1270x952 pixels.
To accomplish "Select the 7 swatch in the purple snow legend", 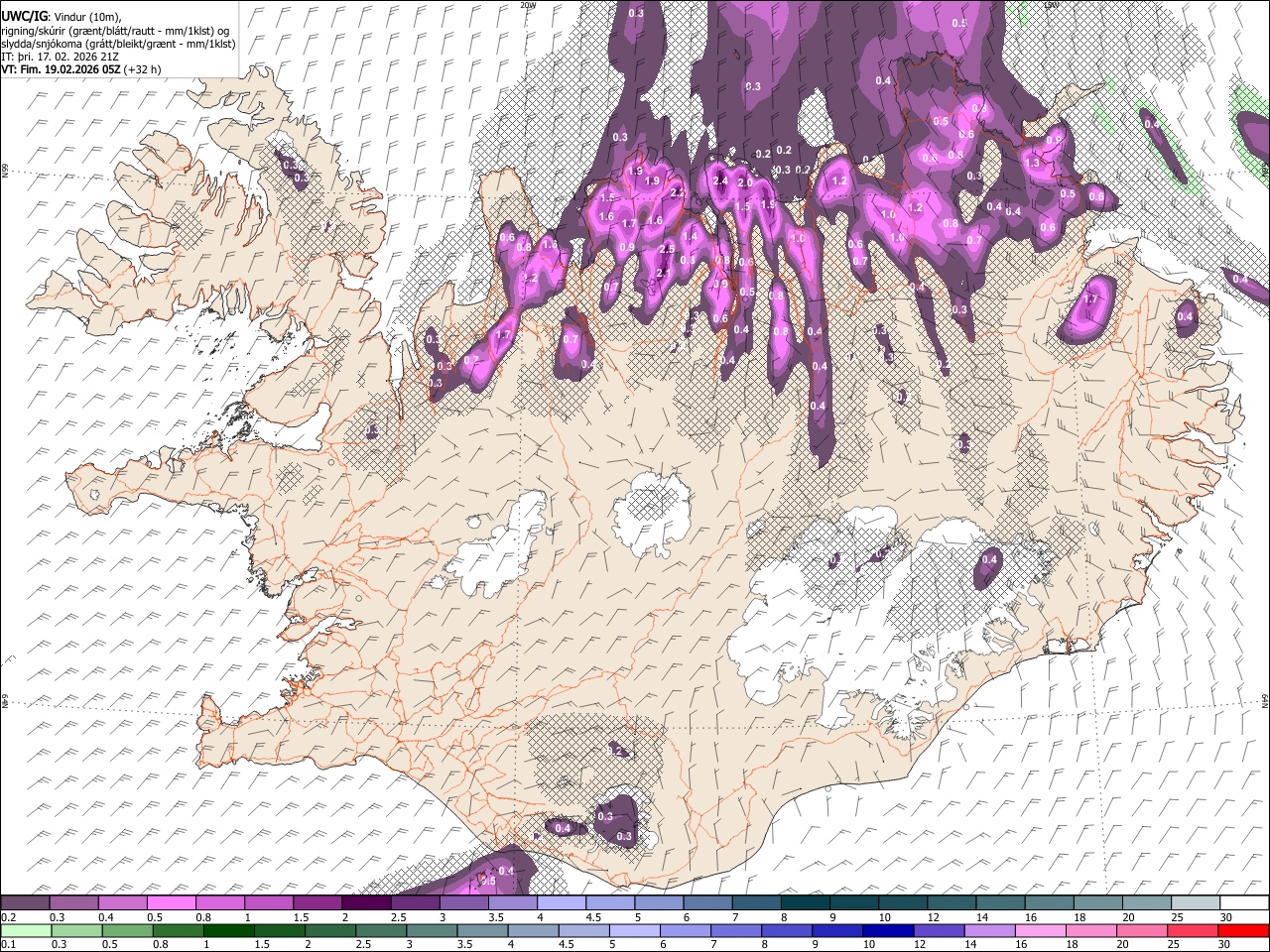I will pyautogui.click(x=757, y=903).
